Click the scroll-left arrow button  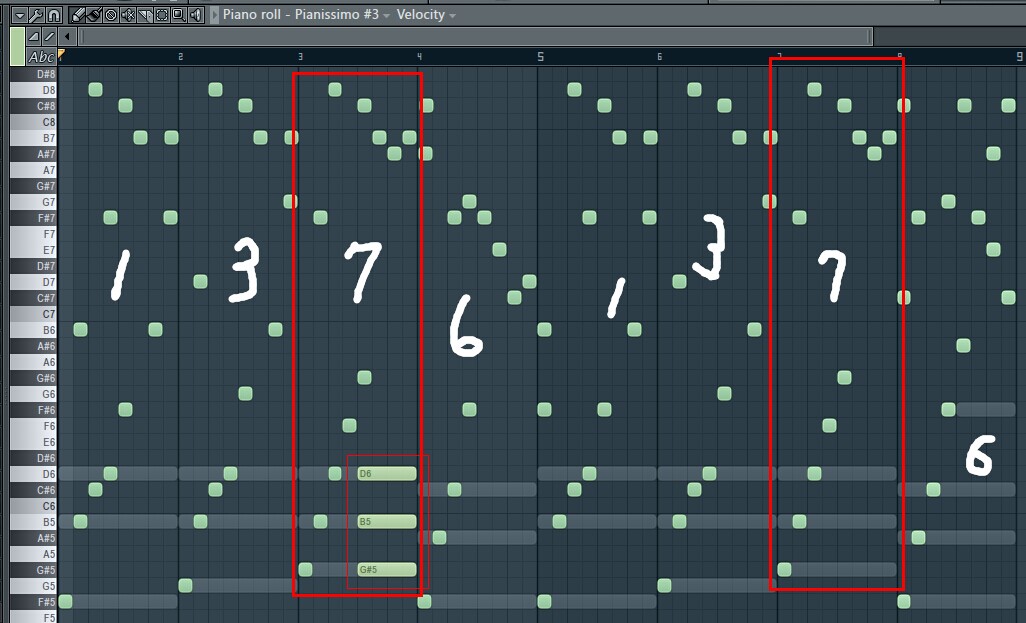(x=67, y=36)
